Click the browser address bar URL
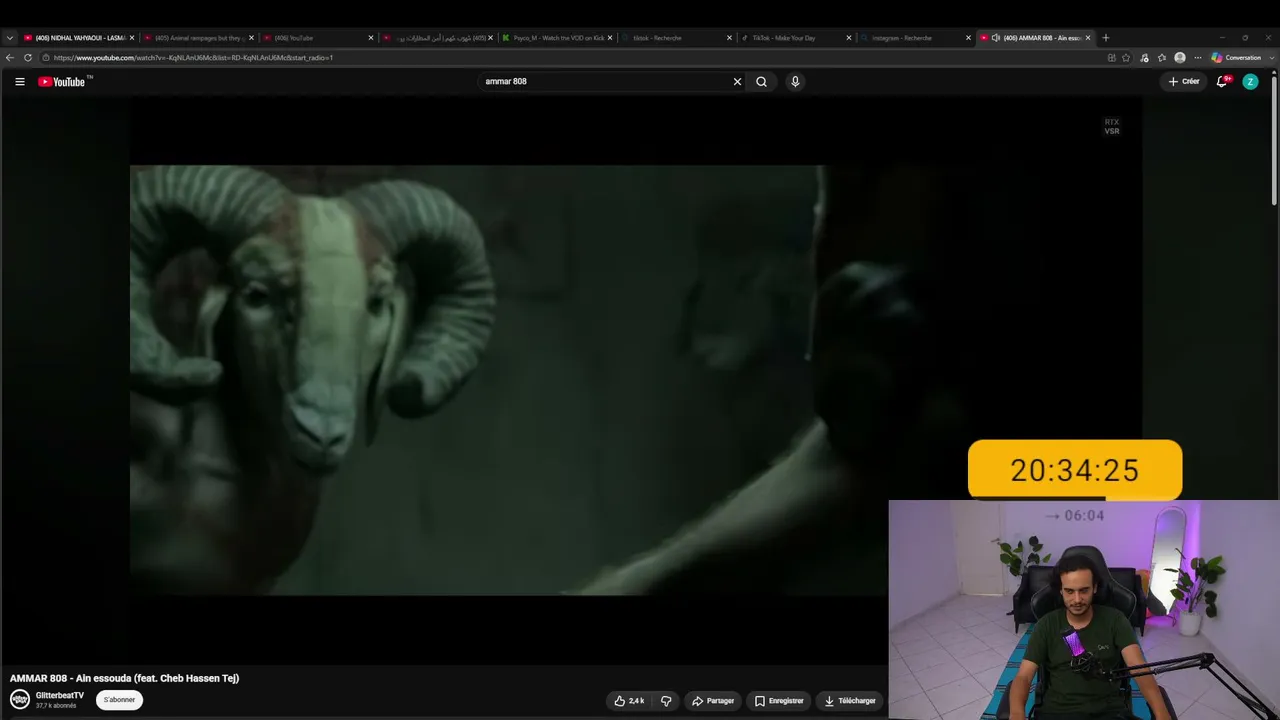 point(193,58)
